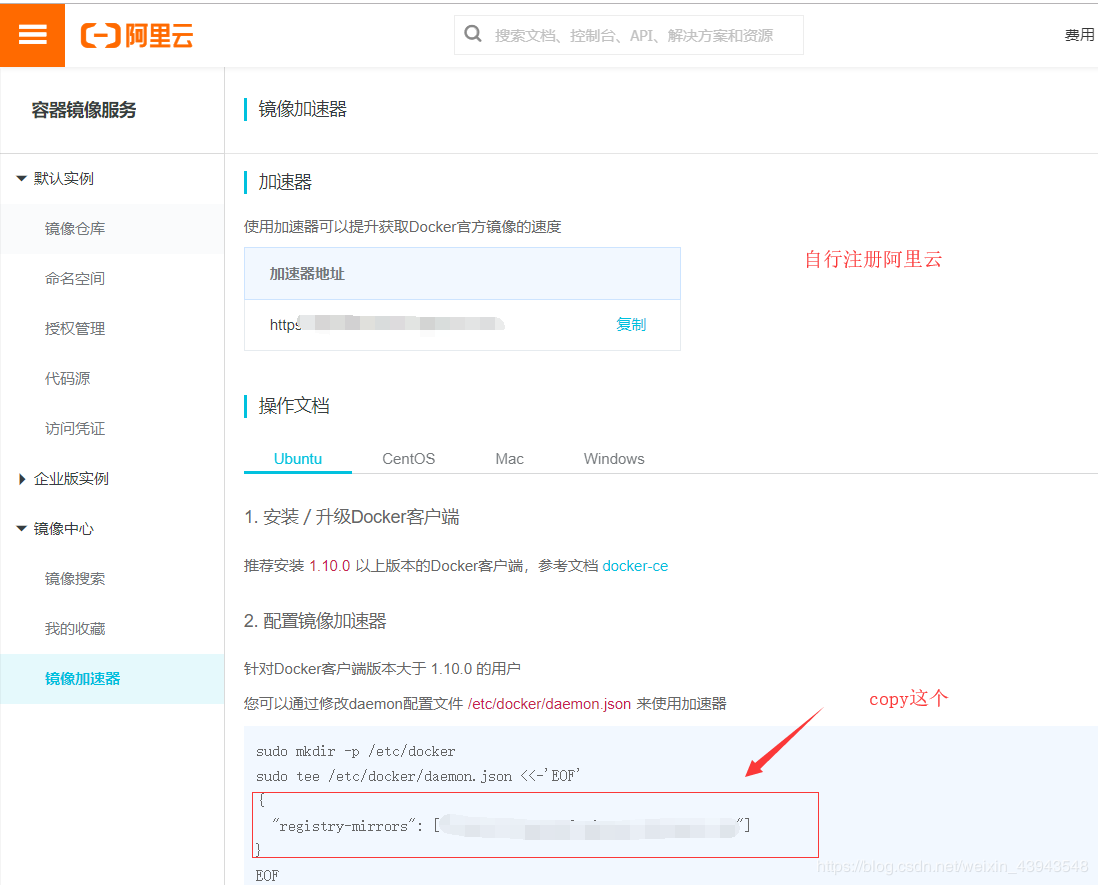
Task: Click the 'sudo tee /etc/docker/daemon.json' line
Action: [x=418, y=776]
